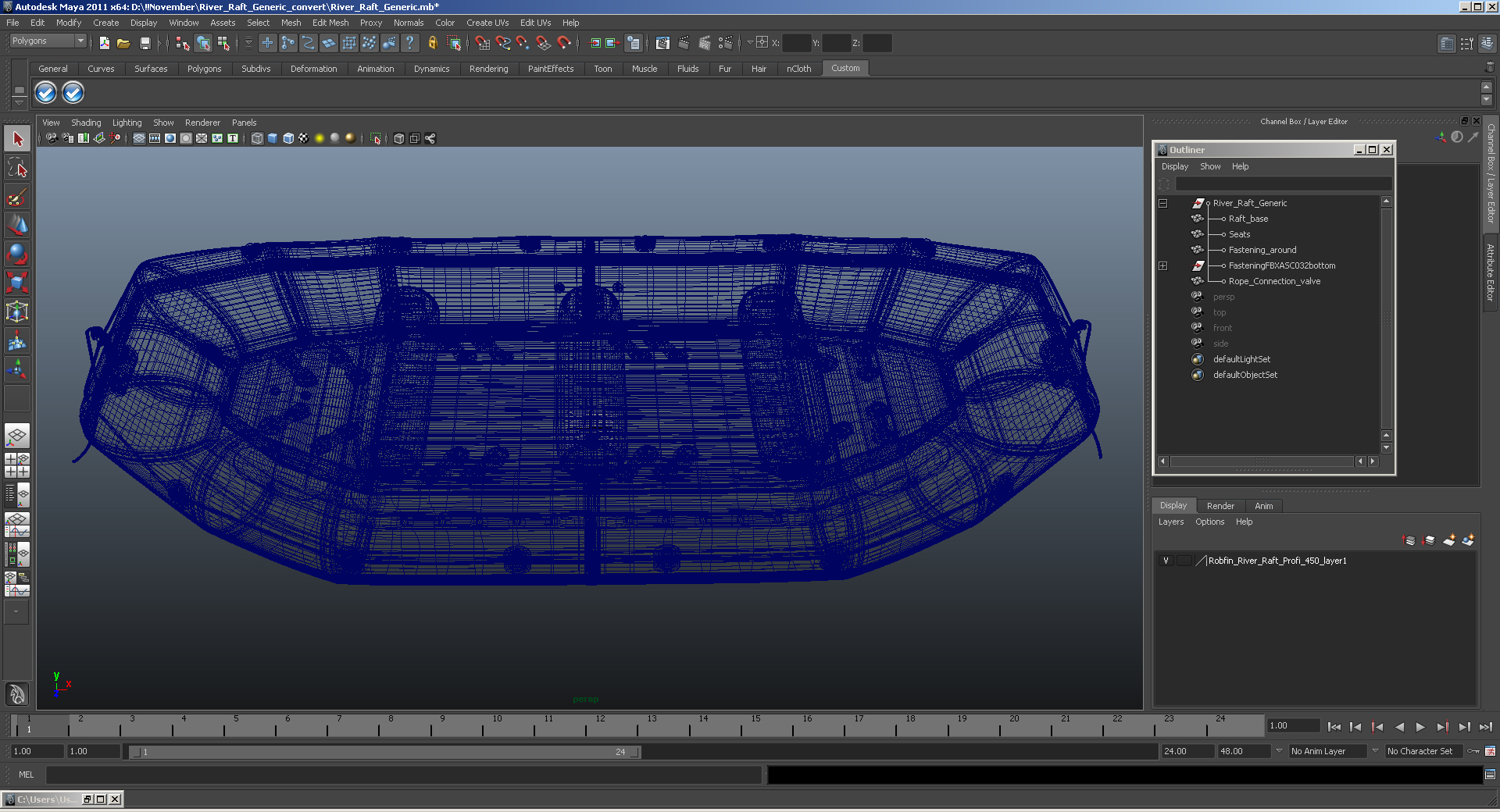
Task: Switch to four view layout
Action: tap(17, 466)
